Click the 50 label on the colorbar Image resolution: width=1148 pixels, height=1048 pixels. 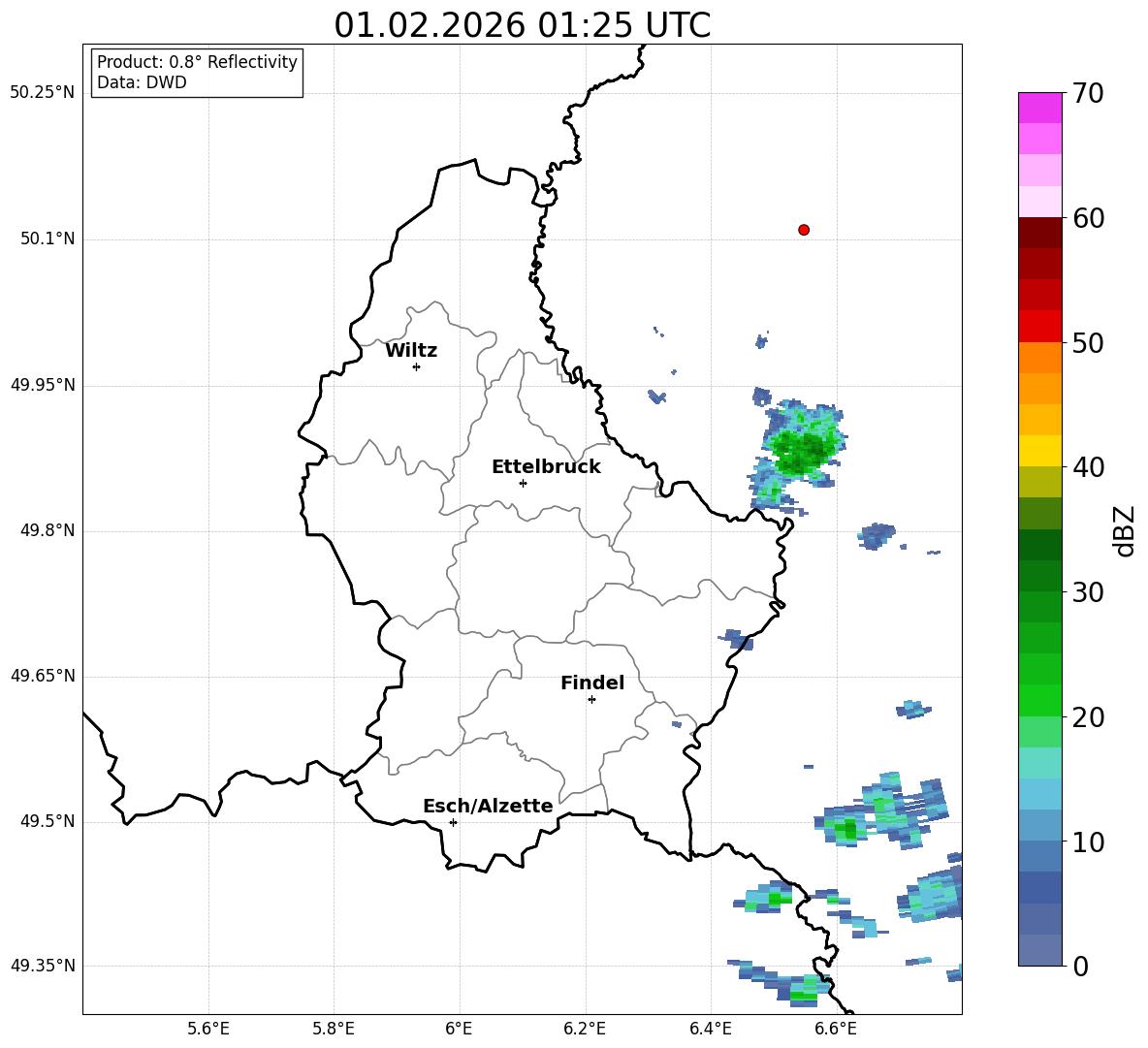(x=1087, y=342)
